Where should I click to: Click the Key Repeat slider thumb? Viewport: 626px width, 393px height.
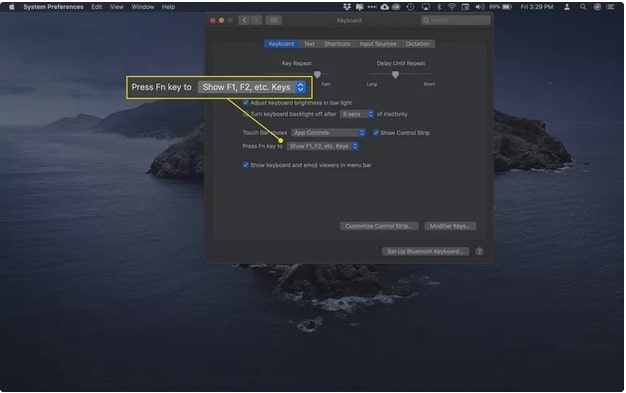pyautogui.click(x=317, y=75)
